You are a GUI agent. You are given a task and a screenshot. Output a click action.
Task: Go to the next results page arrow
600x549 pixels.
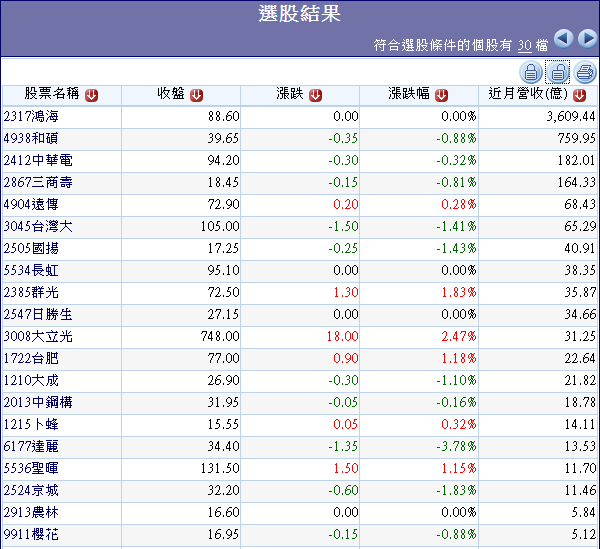(587, 39)
